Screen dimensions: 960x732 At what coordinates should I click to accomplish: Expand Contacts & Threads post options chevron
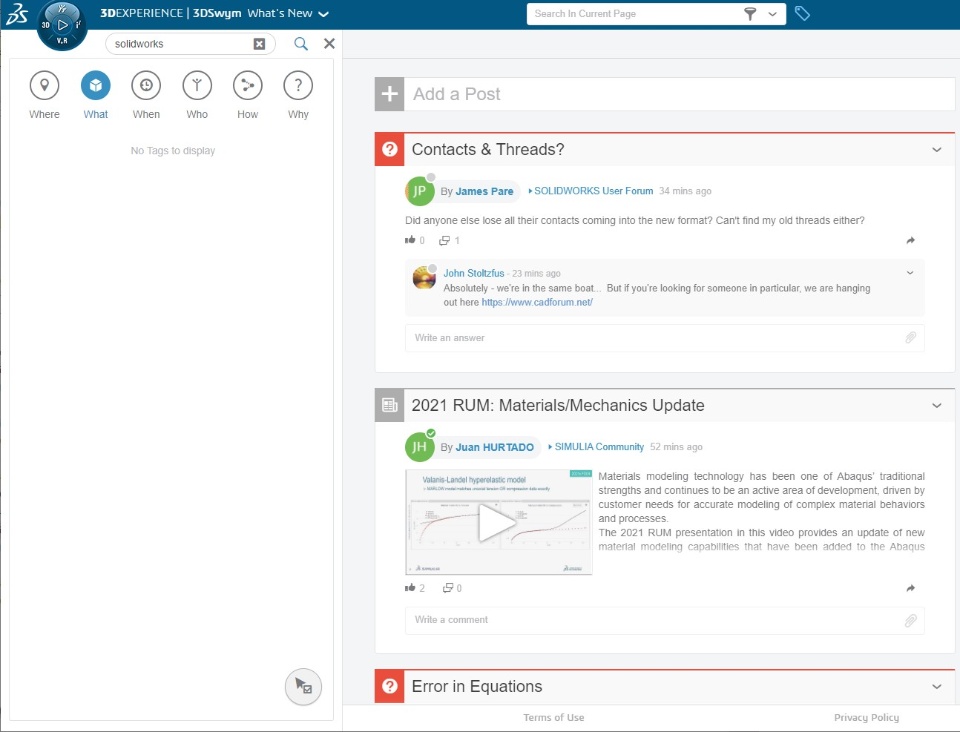937,149
